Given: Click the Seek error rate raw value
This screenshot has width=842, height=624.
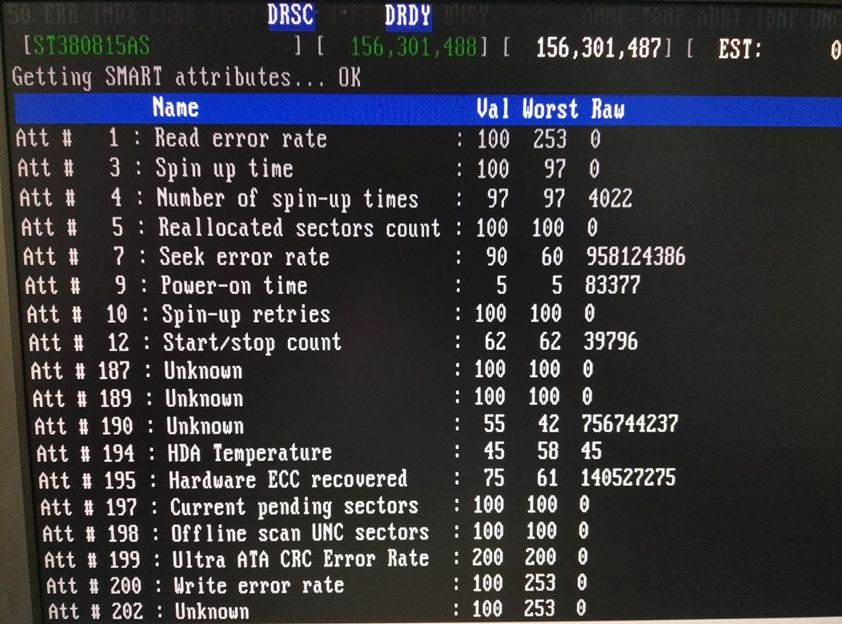Looking at the screenshot, I should [x=635, y=256].
